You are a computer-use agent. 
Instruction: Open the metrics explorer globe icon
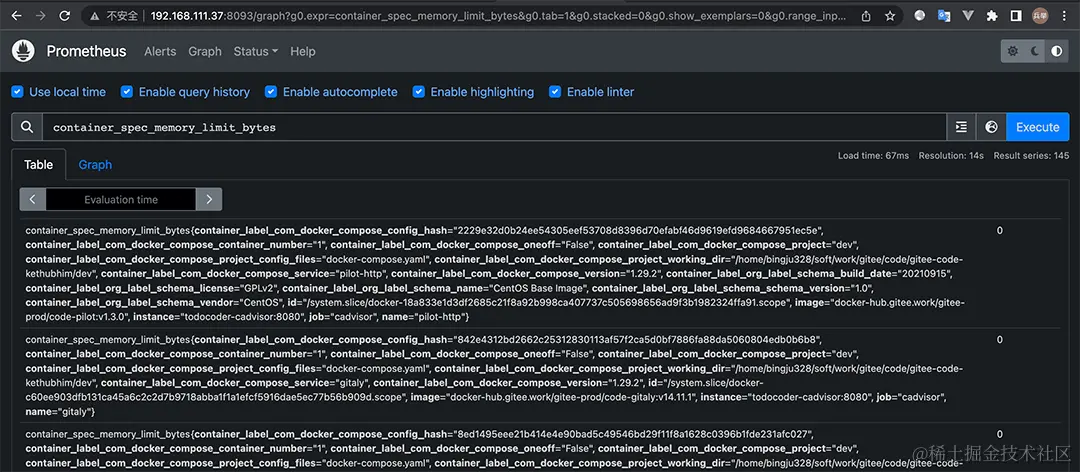coord(991,127)
